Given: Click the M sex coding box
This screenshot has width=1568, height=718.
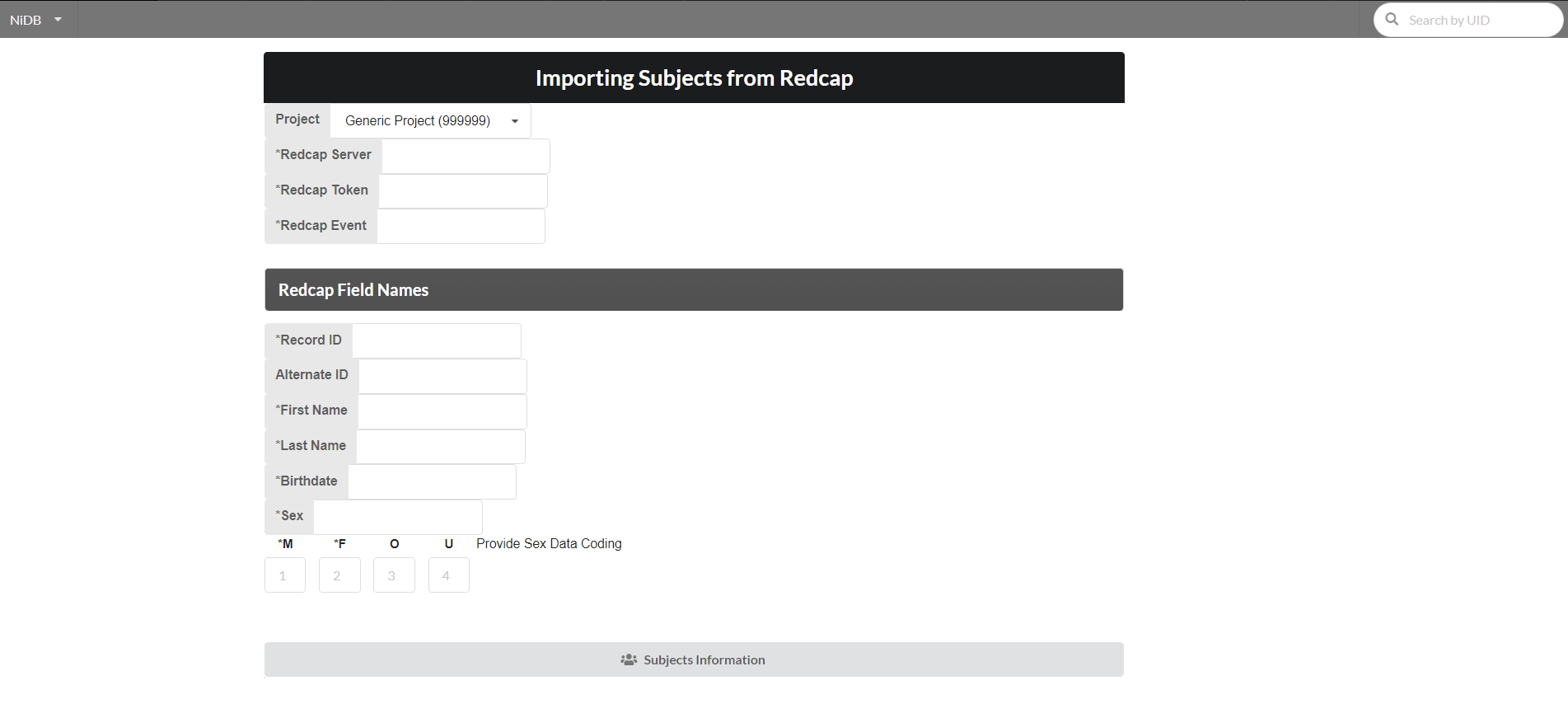Looking at the screenshot, I should [285, 575].
